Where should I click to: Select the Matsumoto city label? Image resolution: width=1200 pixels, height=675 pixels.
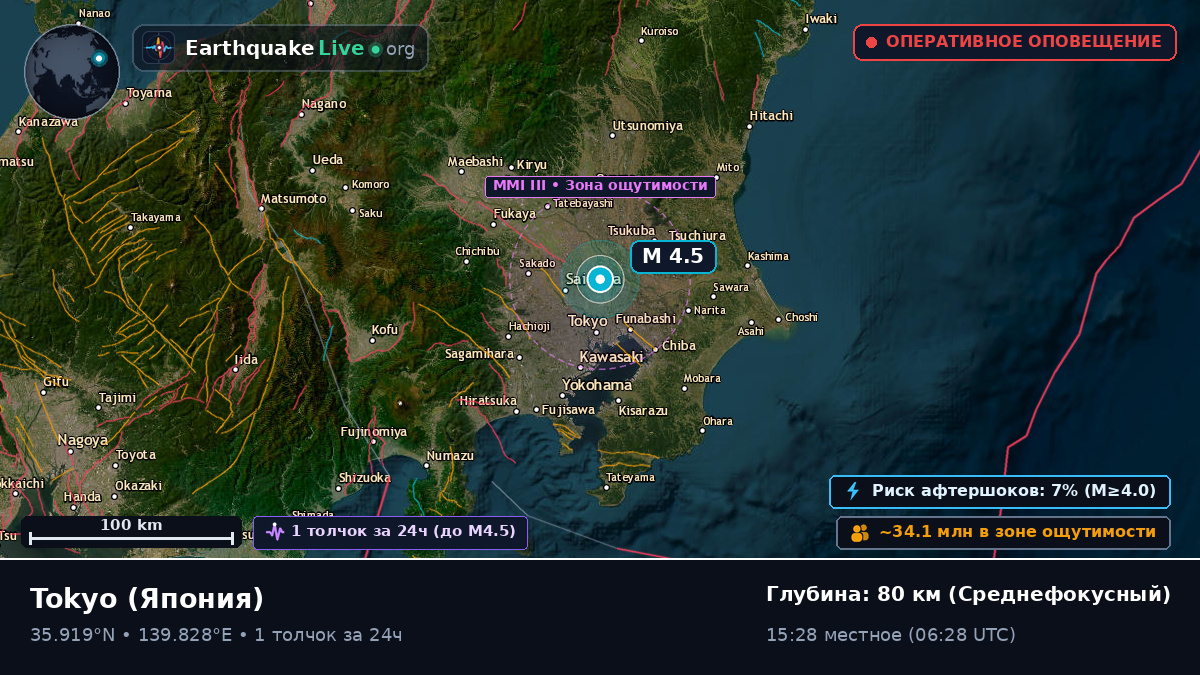coord(294,199)
